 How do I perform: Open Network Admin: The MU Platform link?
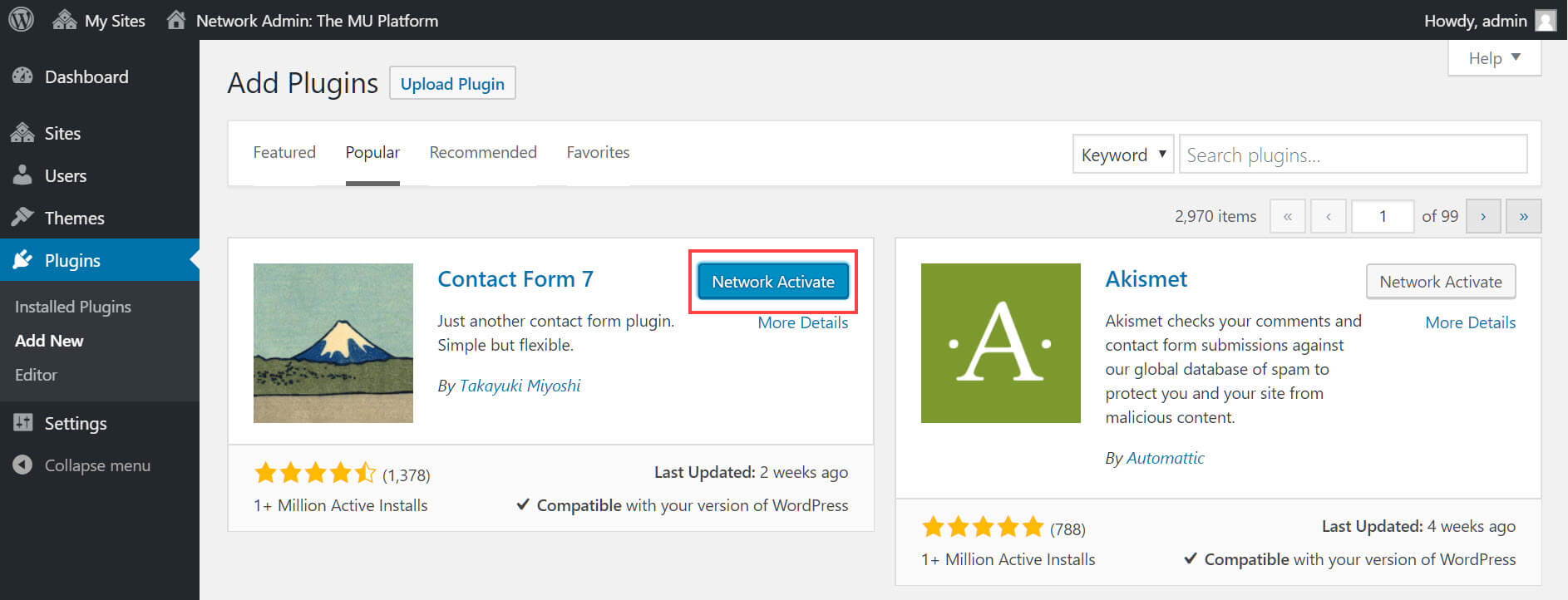[302, 21]
